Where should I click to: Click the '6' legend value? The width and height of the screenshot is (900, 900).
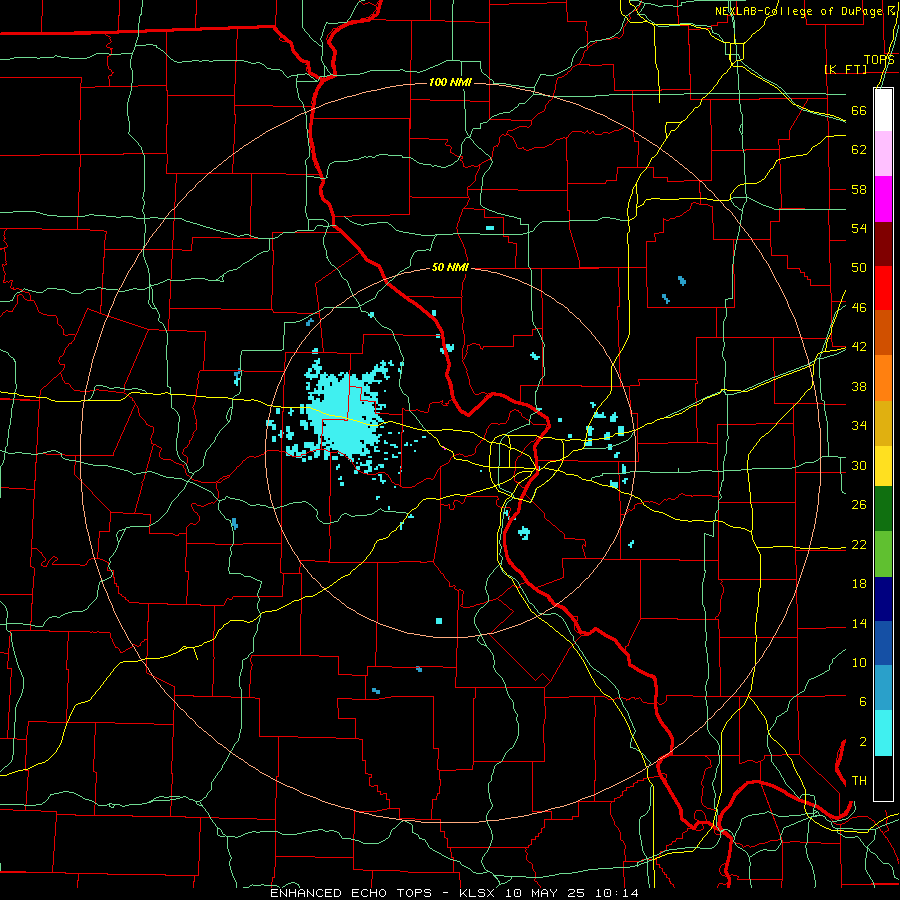(x=862, y=702)
